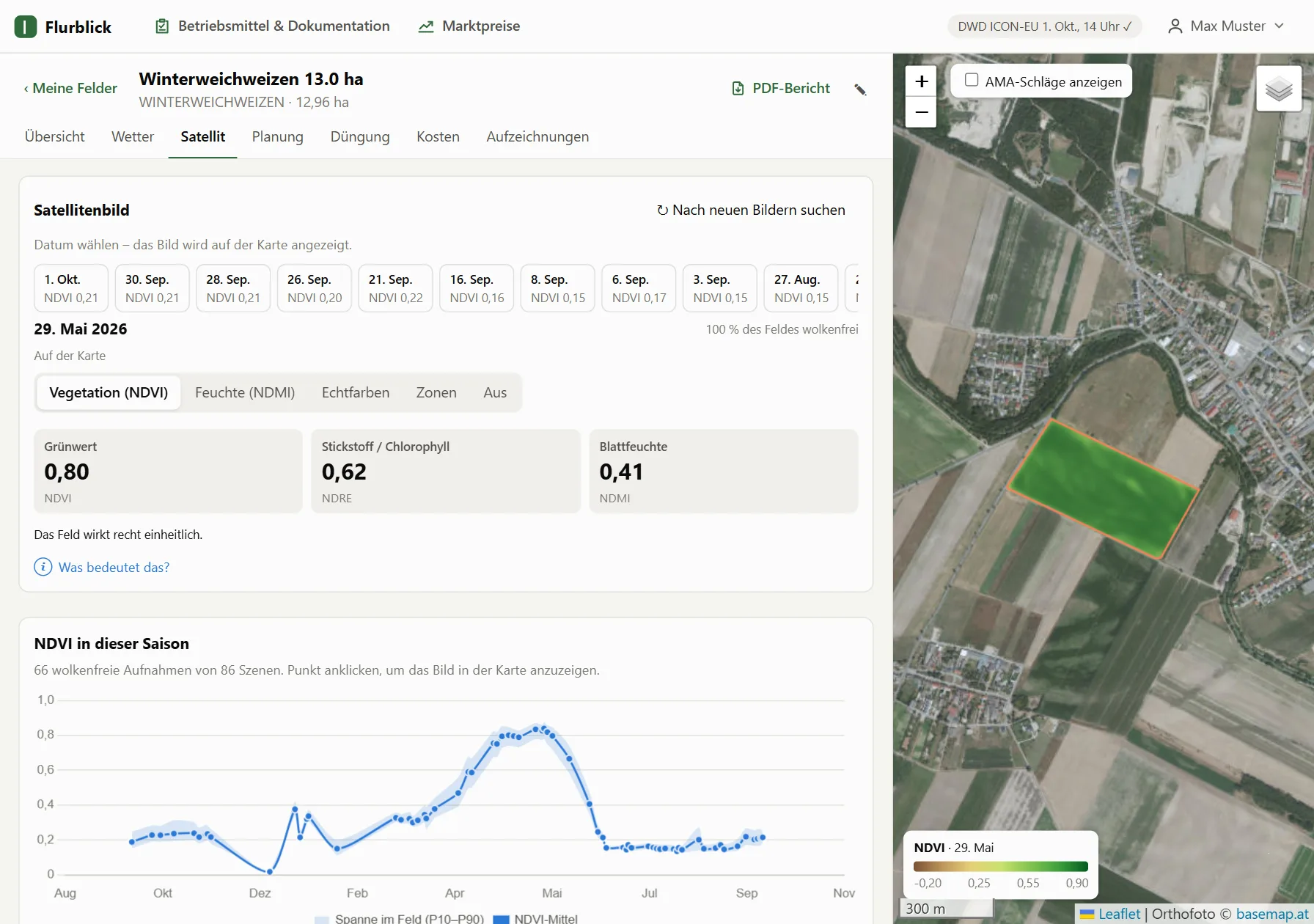
Task: Select the 21. Sep. satellite image
Action: 395,288
